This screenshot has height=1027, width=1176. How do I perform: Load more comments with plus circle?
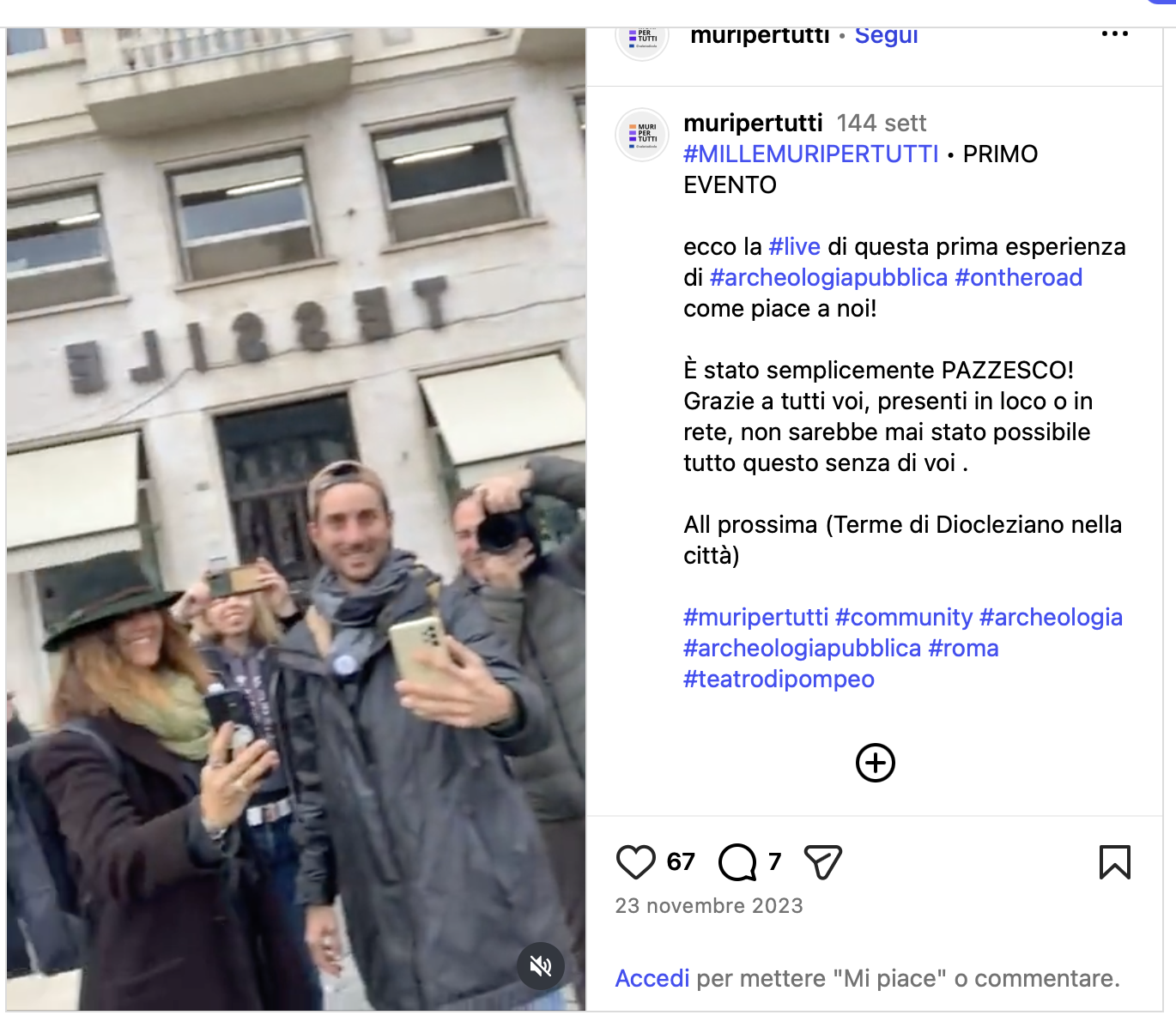[876, 763]
